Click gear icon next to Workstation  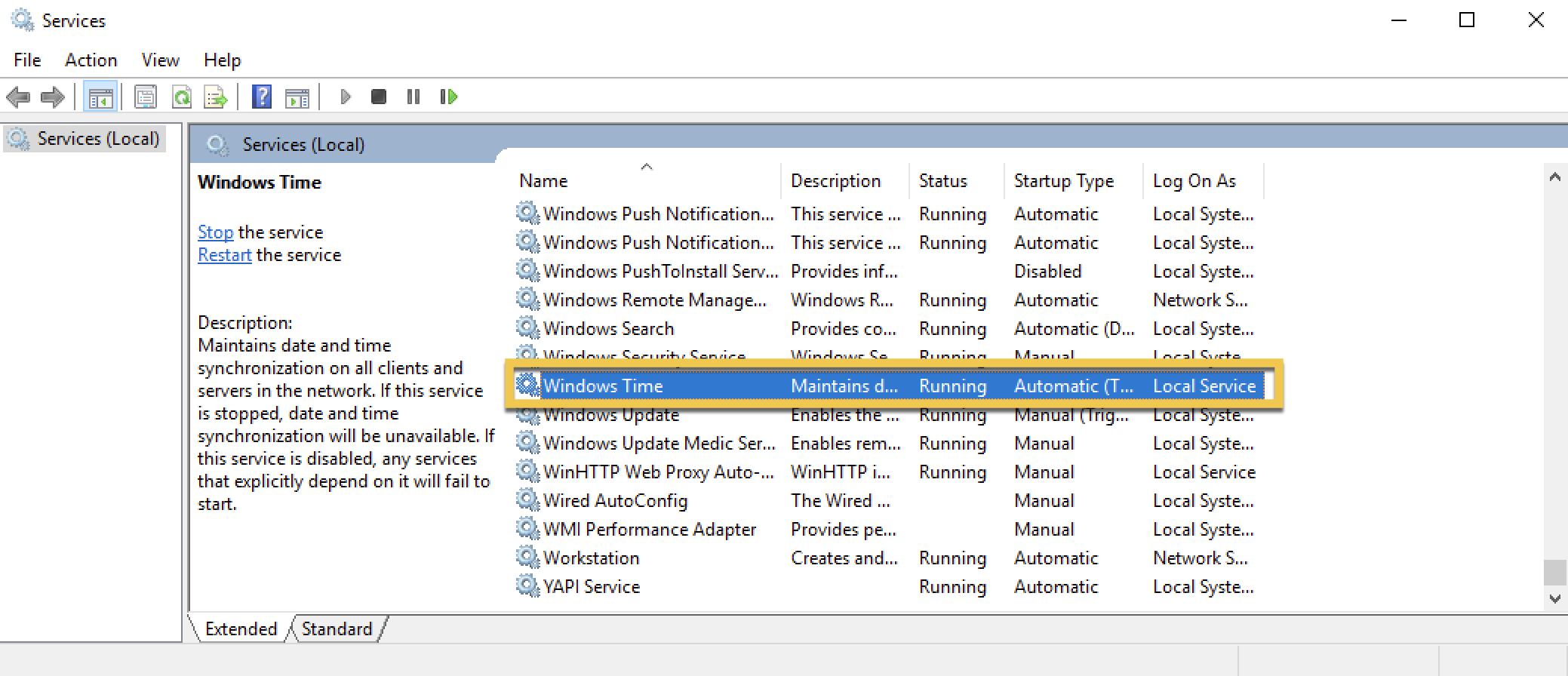point(527,558)
